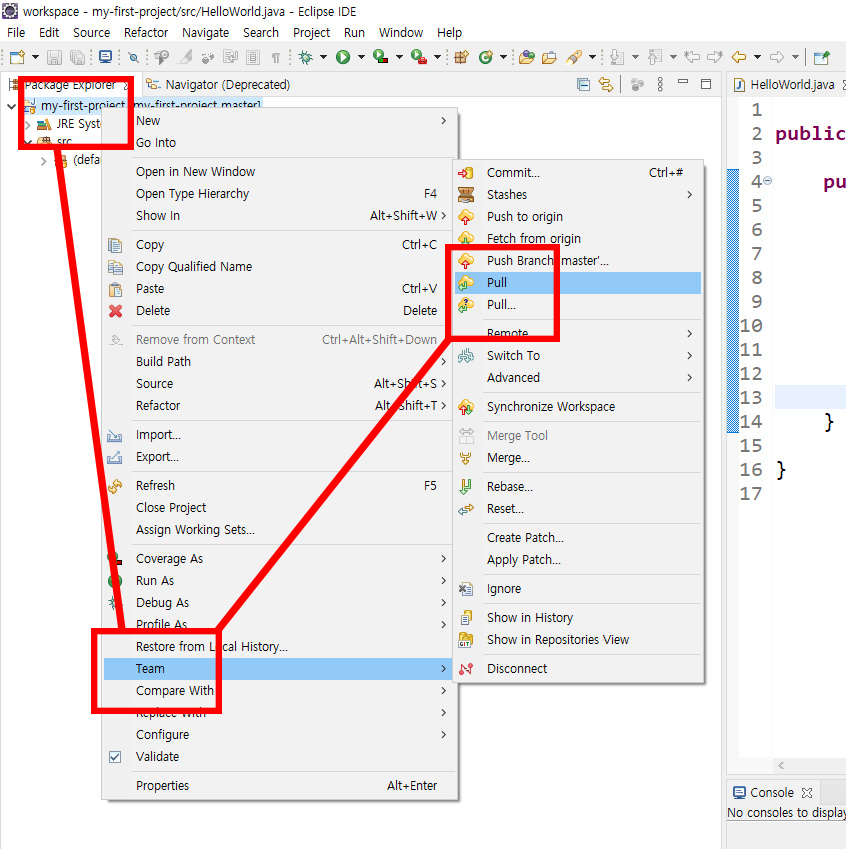The height and width of the screenshot is (849, 846).
Task: Click the Back navigation arrow
Action: (739, 57)
